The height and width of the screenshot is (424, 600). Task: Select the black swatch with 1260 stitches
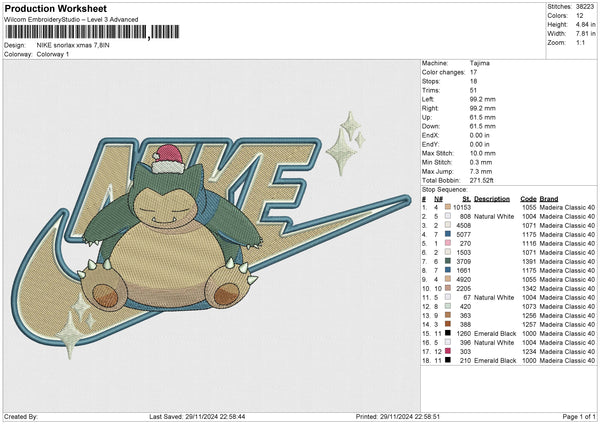450,333
